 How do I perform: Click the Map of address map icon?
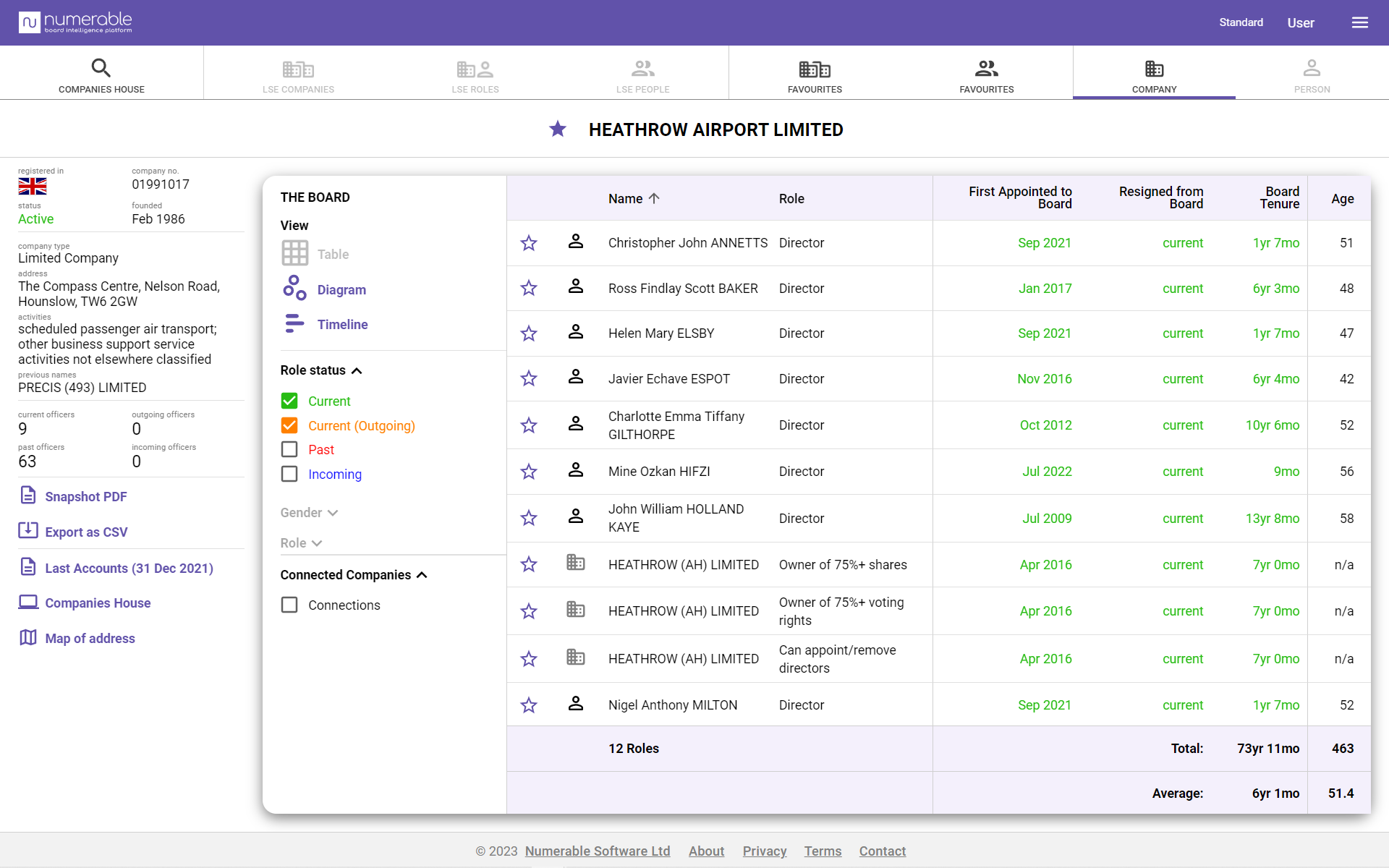28,637
